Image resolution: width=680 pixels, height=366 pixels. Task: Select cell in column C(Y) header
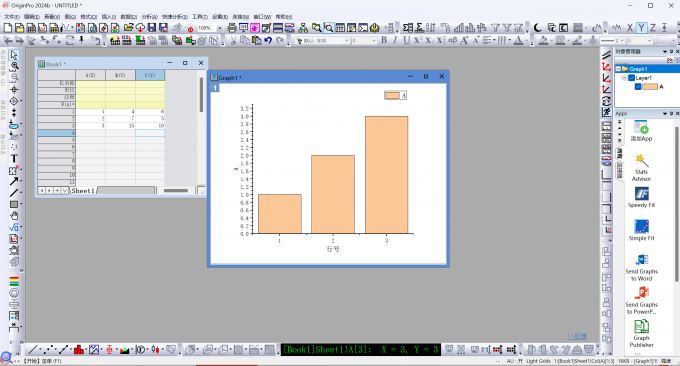tap(150, 75)
